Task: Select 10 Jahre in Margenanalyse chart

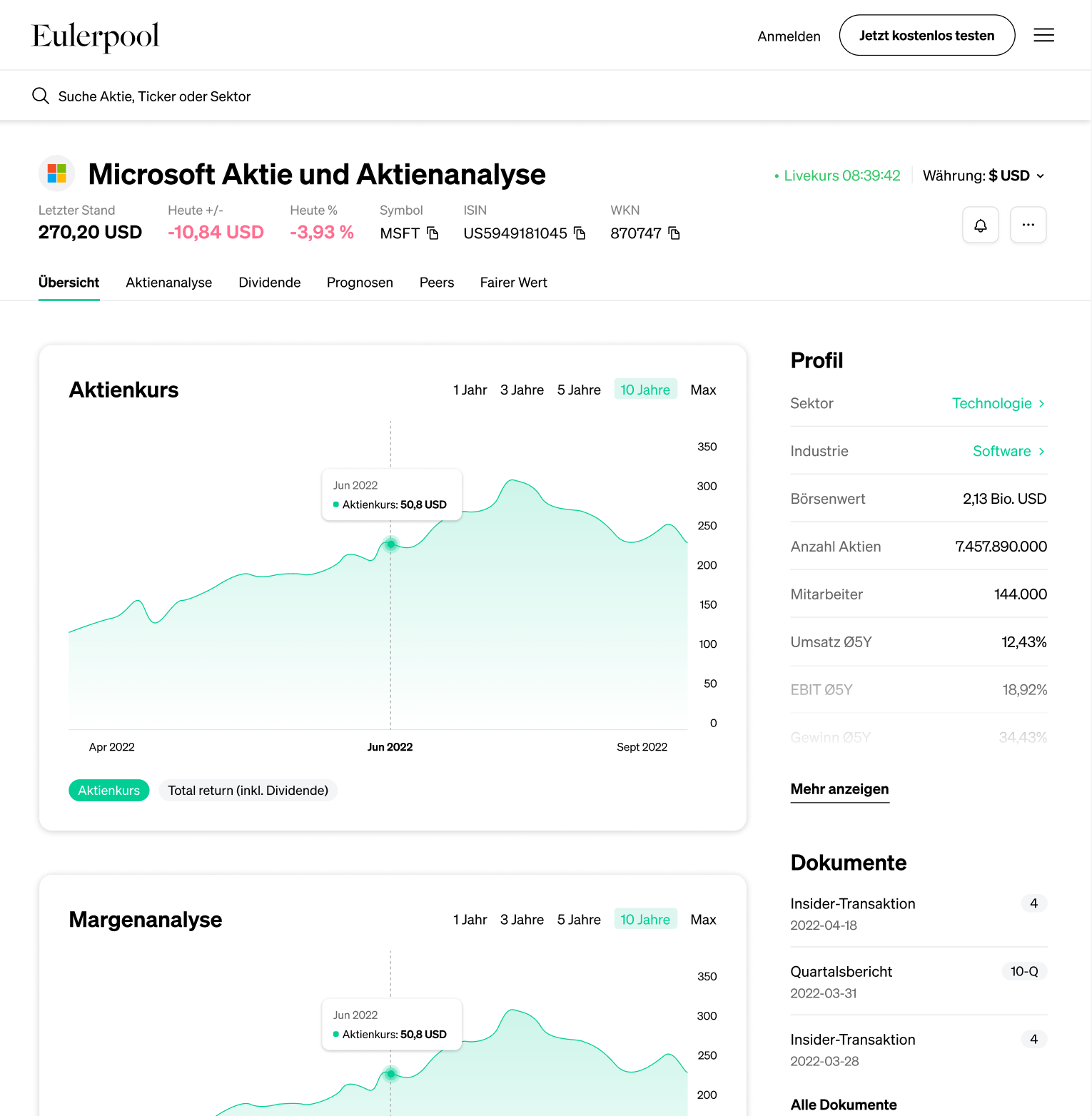Action: pos(645,919)
